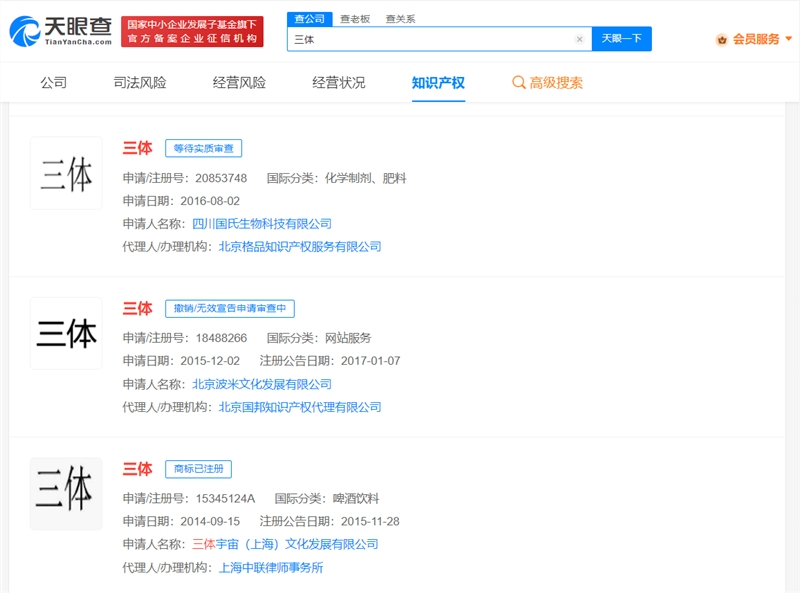Click application date 2014-09-15
The width and height of the screenshot is (800, 593).
[210, 521]
